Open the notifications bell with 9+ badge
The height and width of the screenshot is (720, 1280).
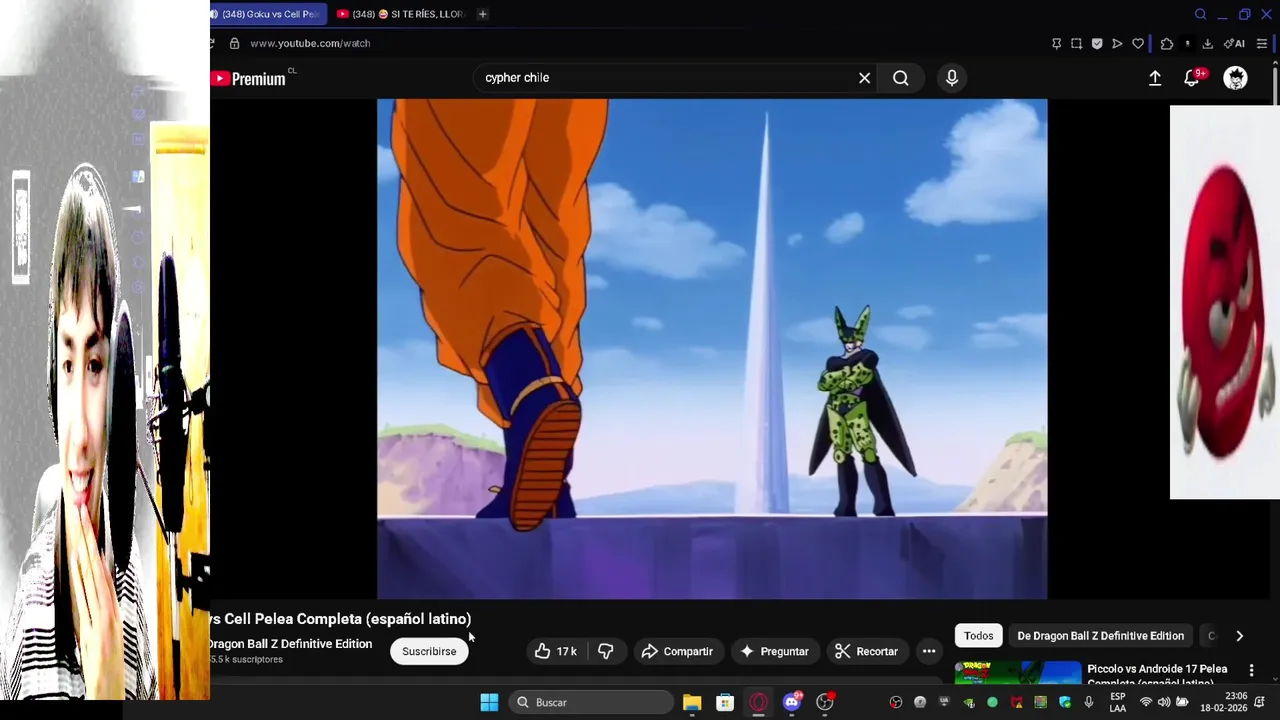(x=1192, y=78)
